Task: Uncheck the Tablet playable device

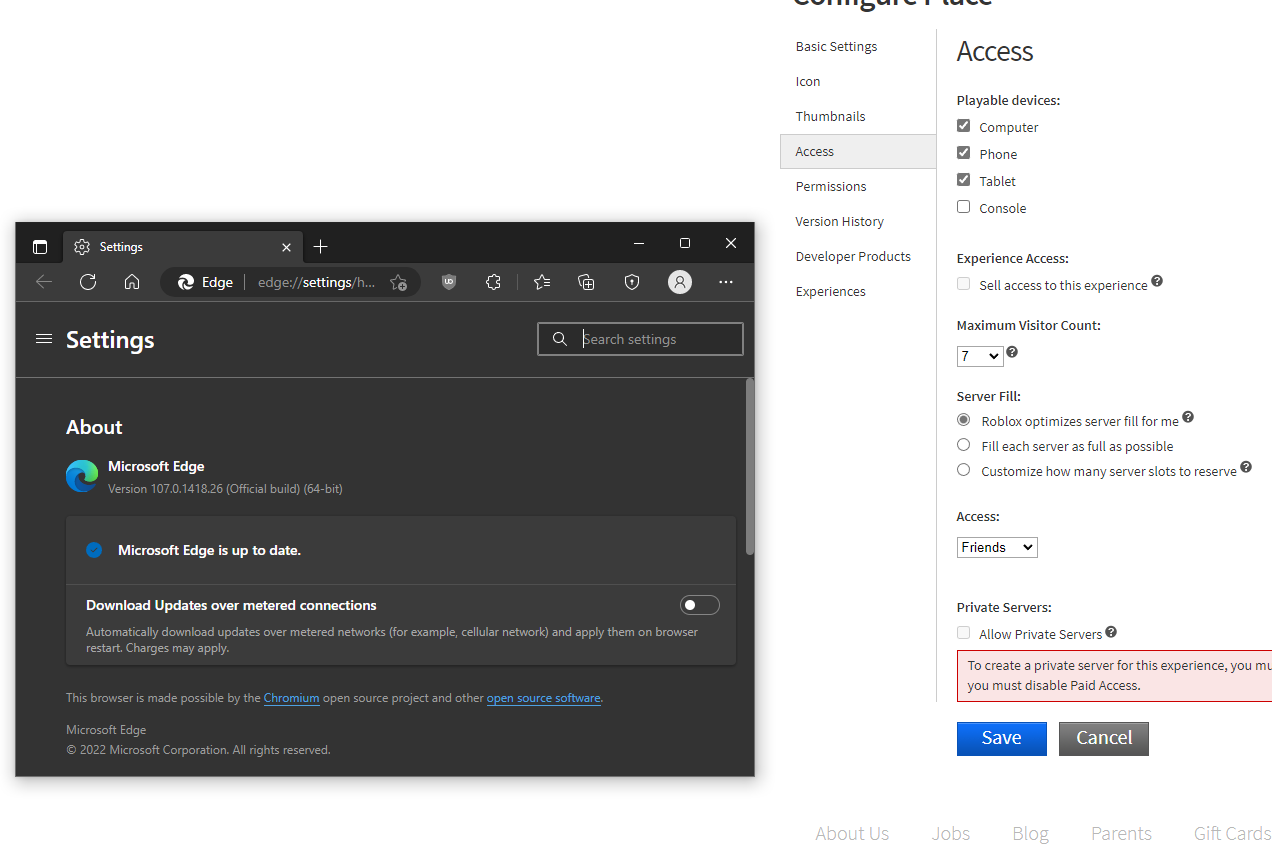Action: pyautogui.click(x=964, y=180)
